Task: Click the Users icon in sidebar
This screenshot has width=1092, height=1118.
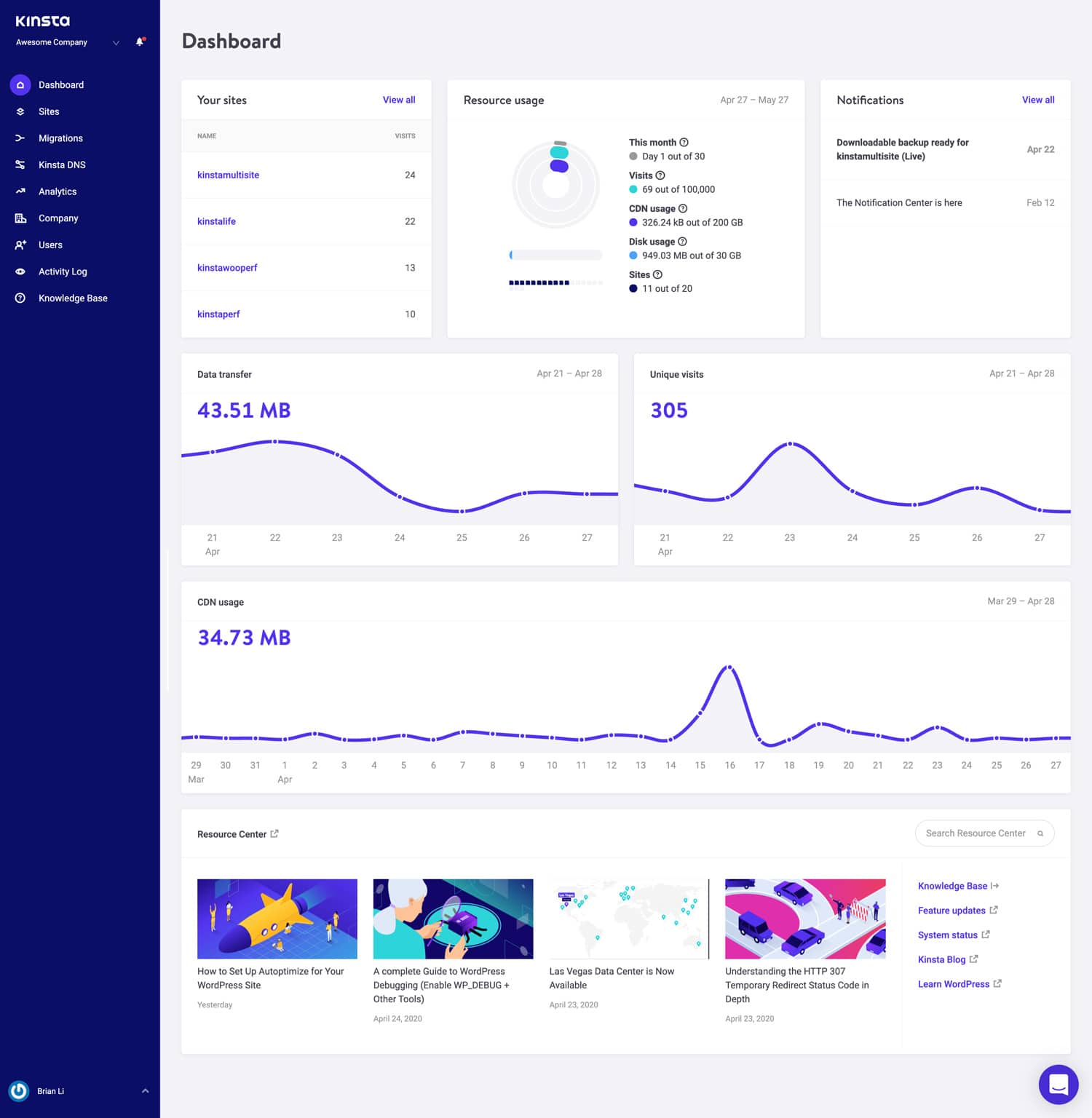Action: tap(20, 245)
